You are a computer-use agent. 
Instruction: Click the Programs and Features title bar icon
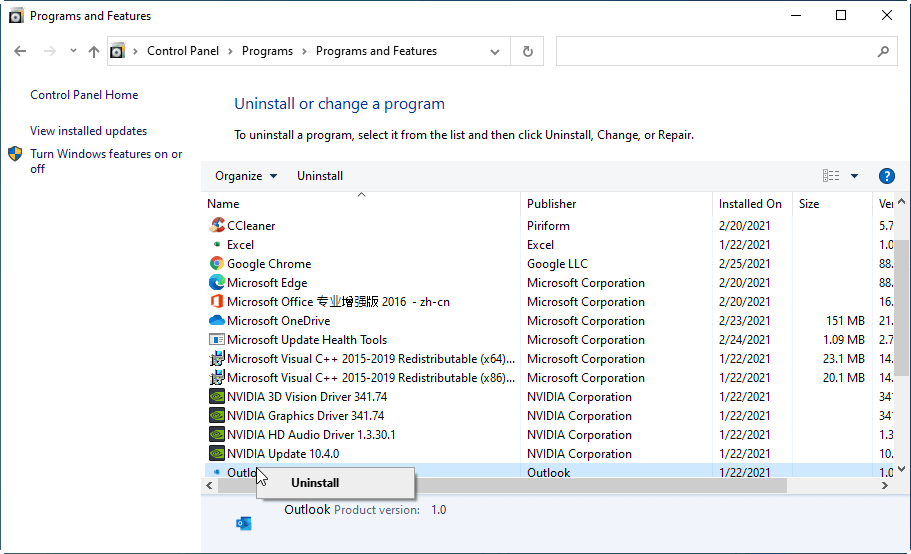click(x=16, y=16)
